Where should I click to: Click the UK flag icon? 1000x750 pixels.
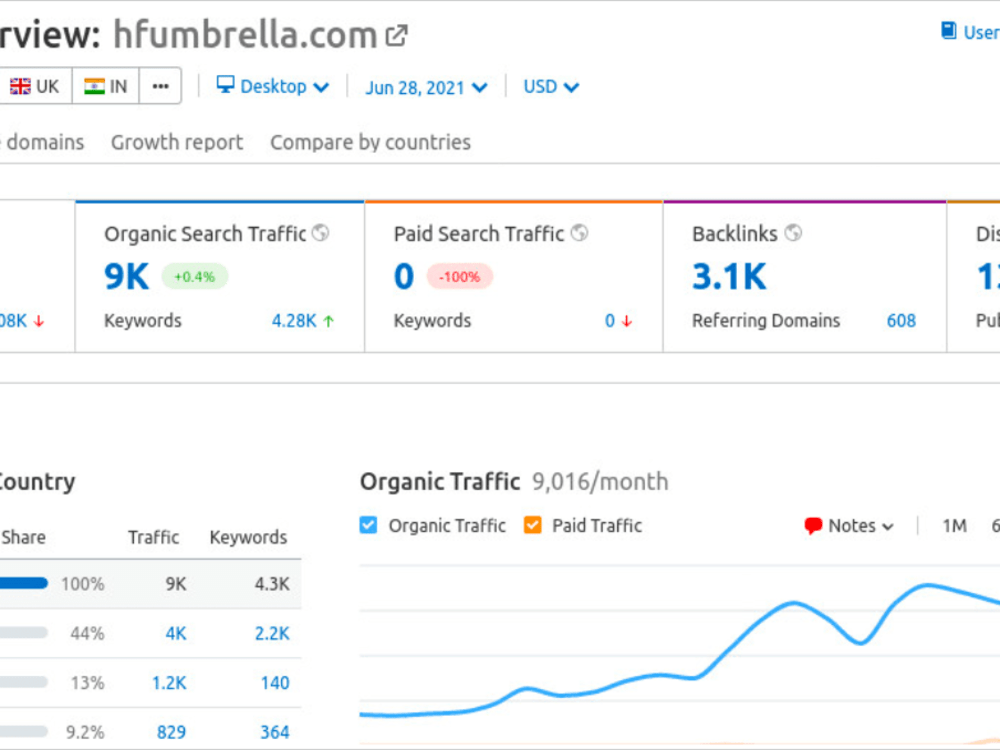click(20, 86)
